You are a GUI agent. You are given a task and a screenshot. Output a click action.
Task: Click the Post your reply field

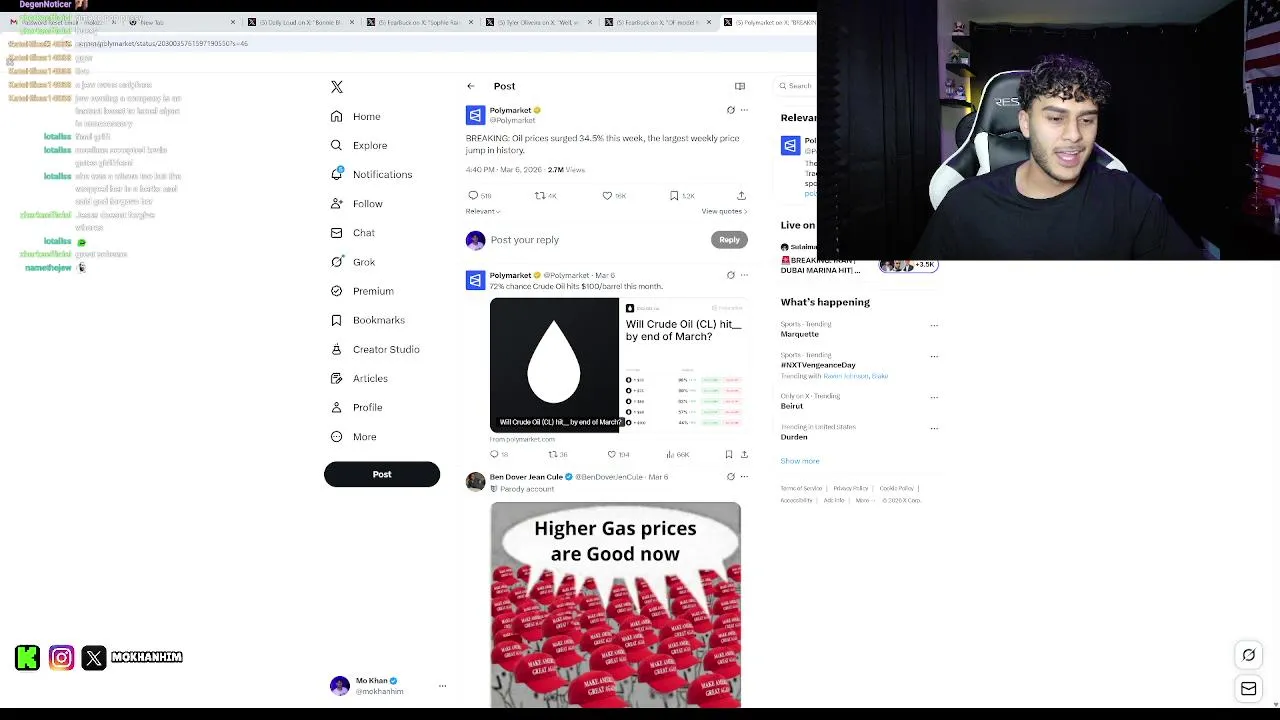598,240
